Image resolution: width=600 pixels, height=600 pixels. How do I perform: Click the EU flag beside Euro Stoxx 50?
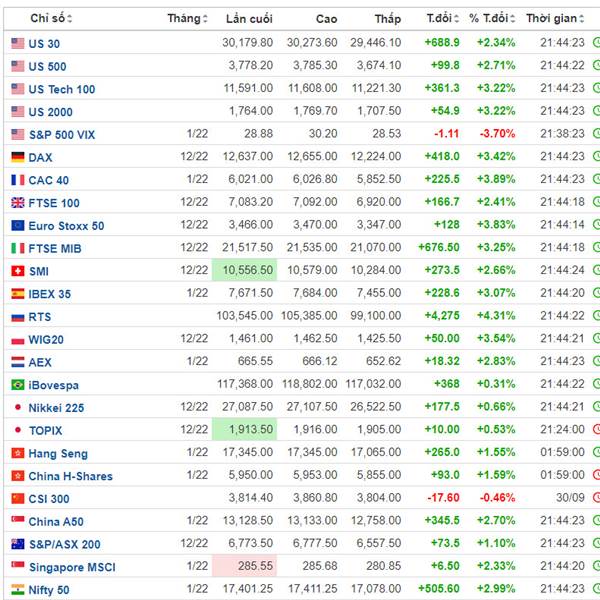[x=18, y=225]
